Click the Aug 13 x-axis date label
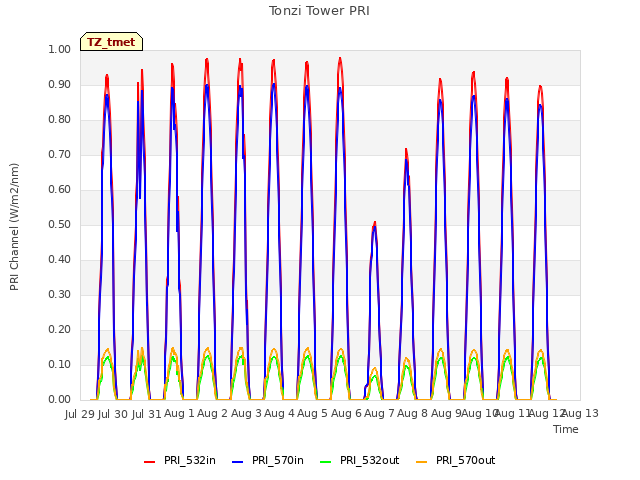Image resolution: width=640 pixels, height=480 pixels. 580,414
